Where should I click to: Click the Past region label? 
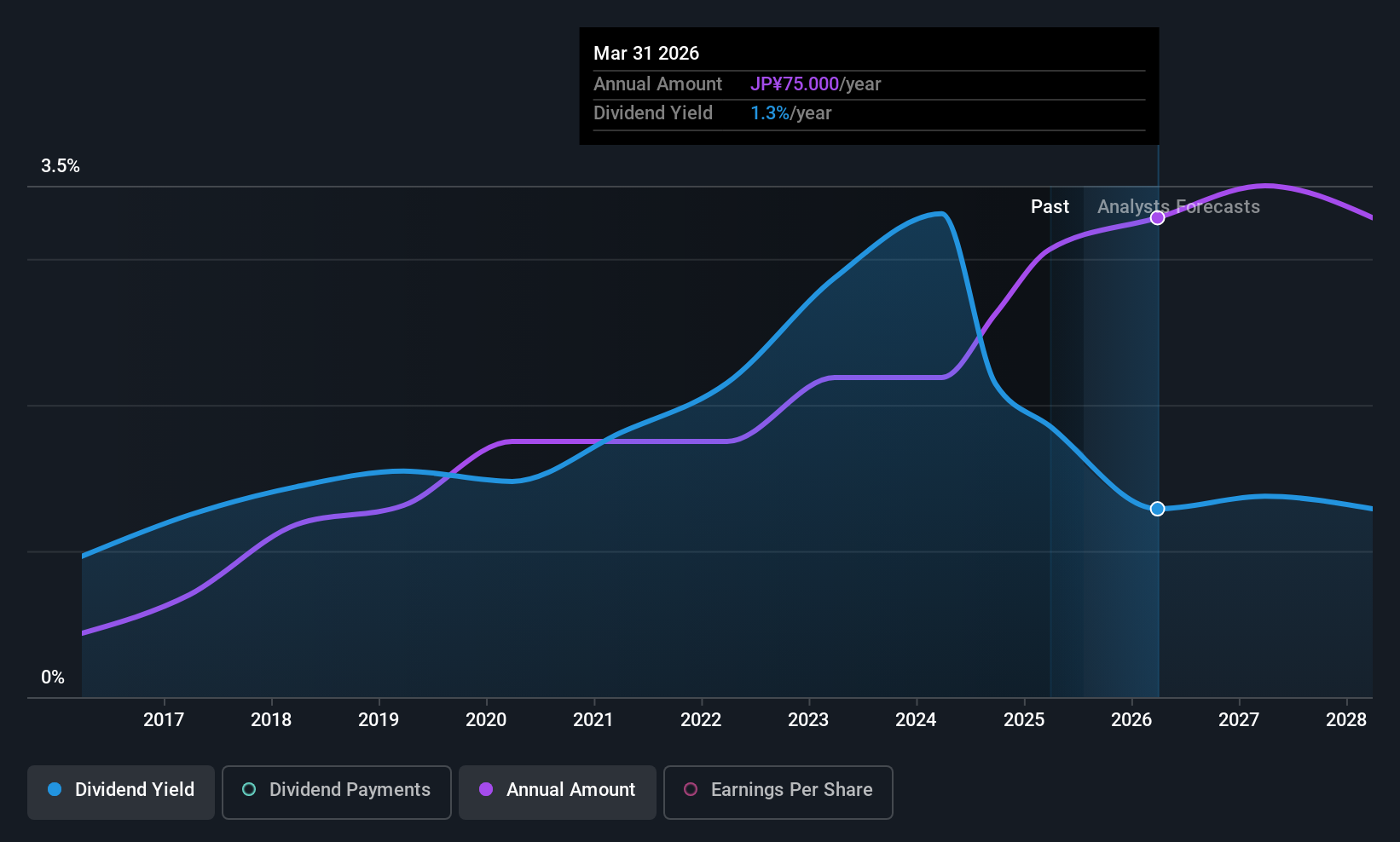click(1050, 207)
